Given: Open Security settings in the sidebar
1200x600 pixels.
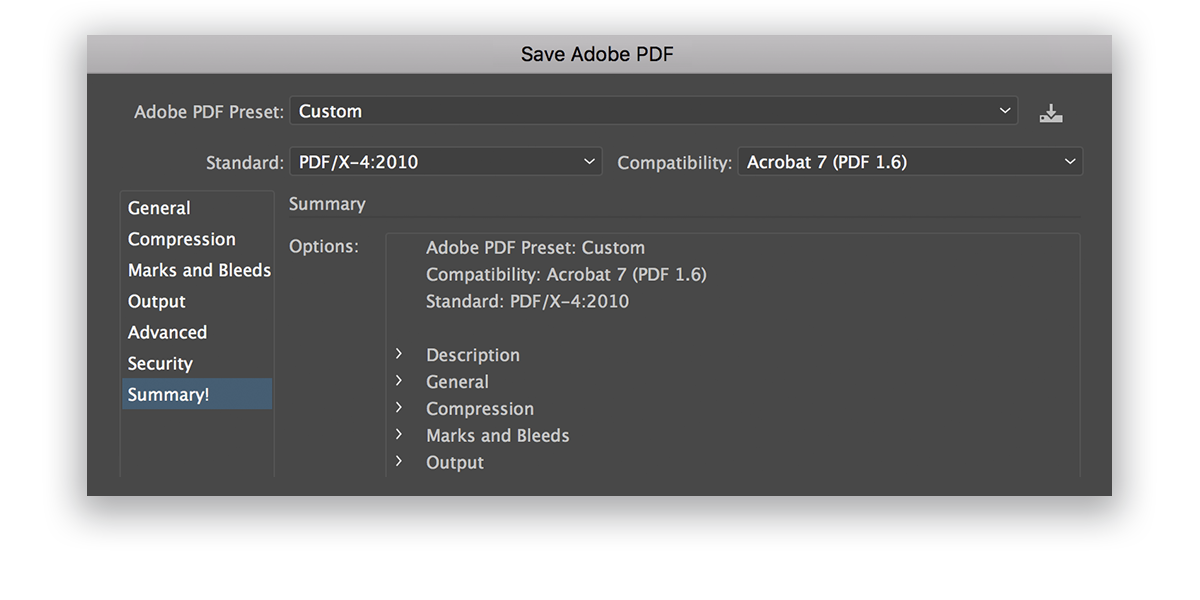Looking at the screenshot, I should click(197, 363).
